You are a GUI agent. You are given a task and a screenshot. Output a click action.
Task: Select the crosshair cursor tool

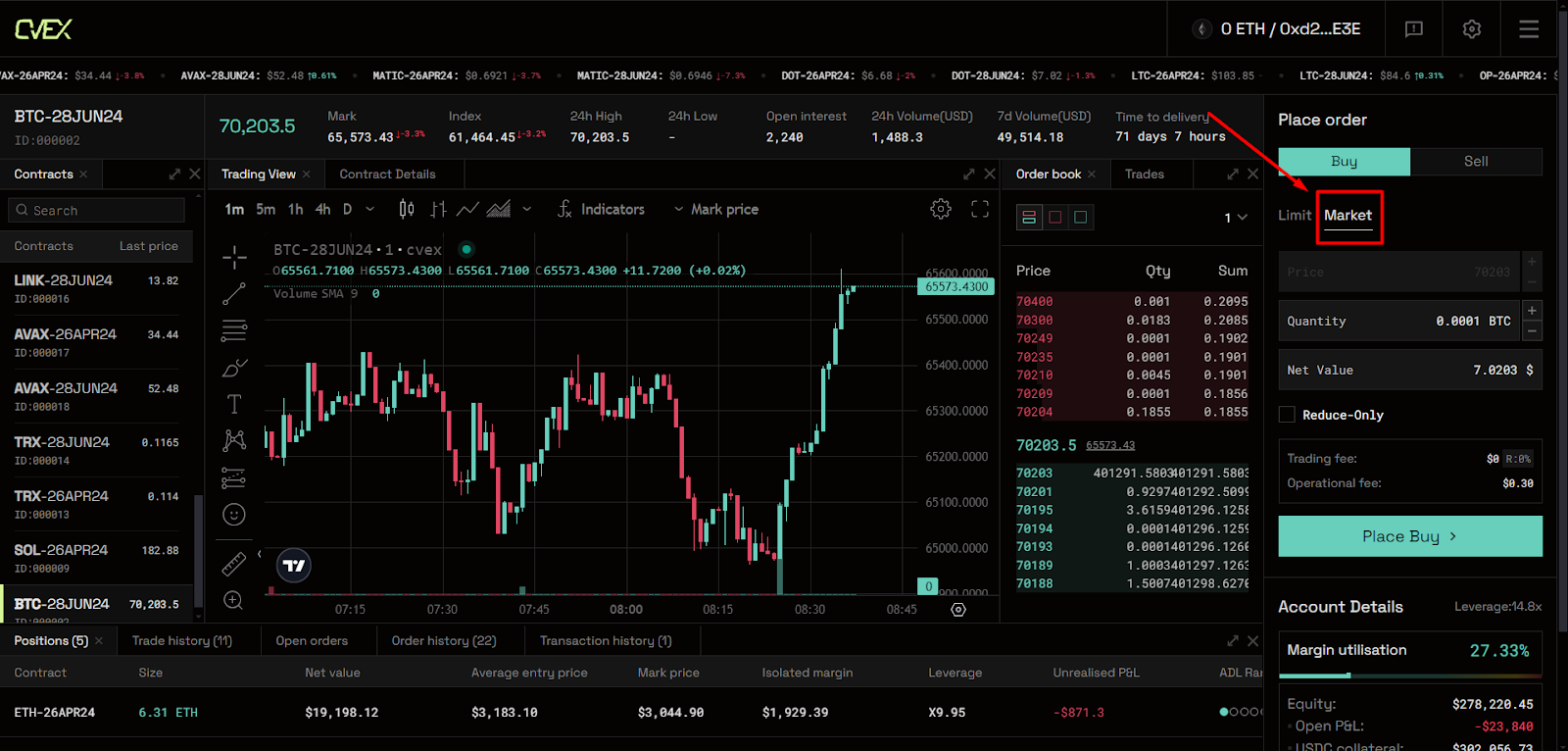pyautogui.click(x=234, y=258)
